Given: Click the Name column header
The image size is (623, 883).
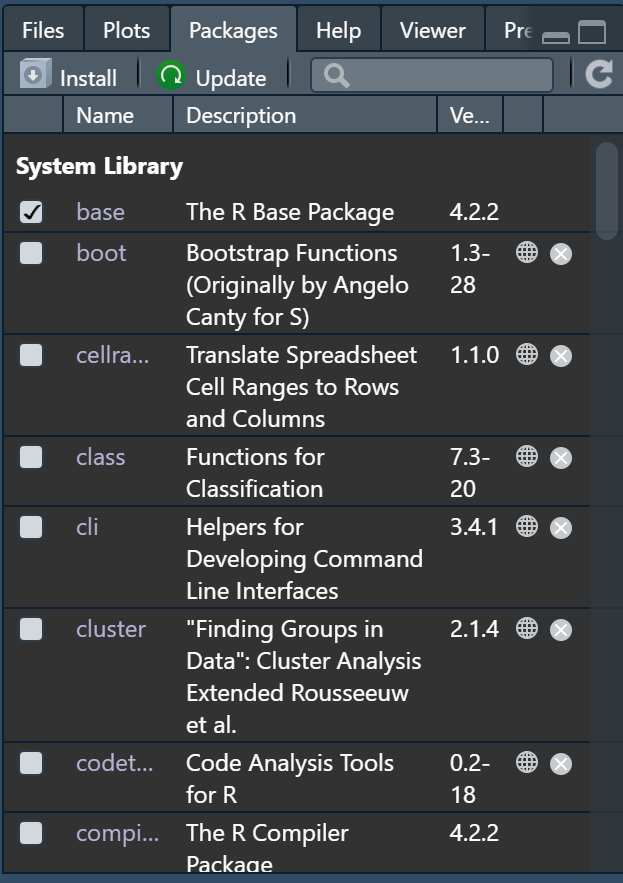Looking at the screenshot, I should [x=118, y=115].
